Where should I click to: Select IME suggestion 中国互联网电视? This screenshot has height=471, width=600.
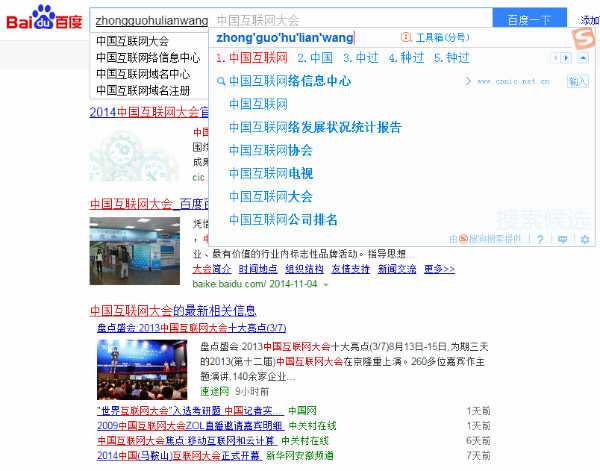271,173
